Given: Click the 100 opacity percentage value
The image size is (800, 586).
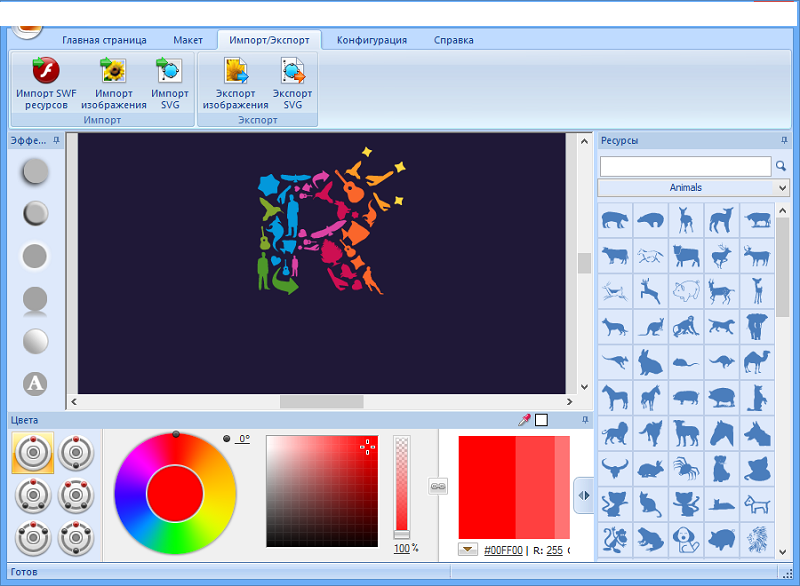Looking at the screenshot, I should tap(402, 548).
